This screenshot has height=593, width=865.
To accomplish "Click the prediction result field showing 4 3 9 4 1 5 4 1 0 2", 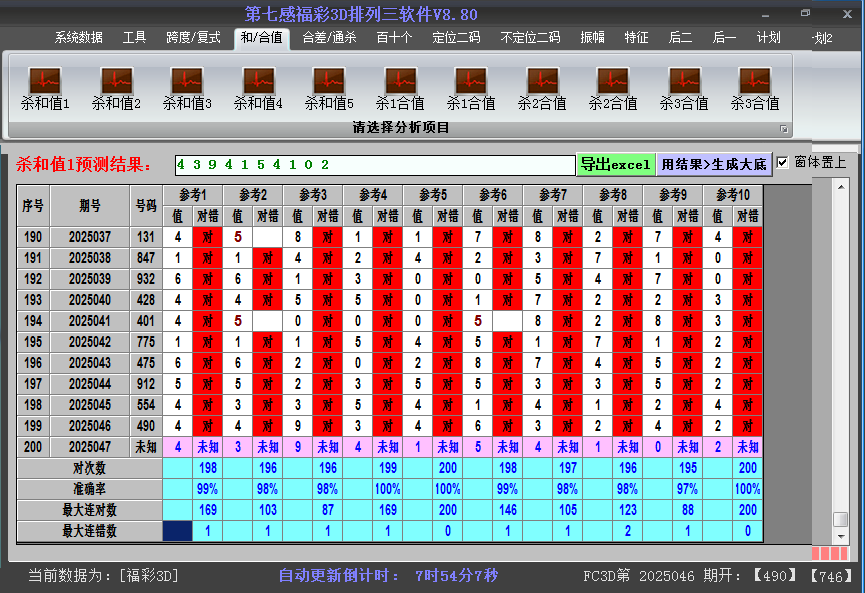I will [375, 165].
